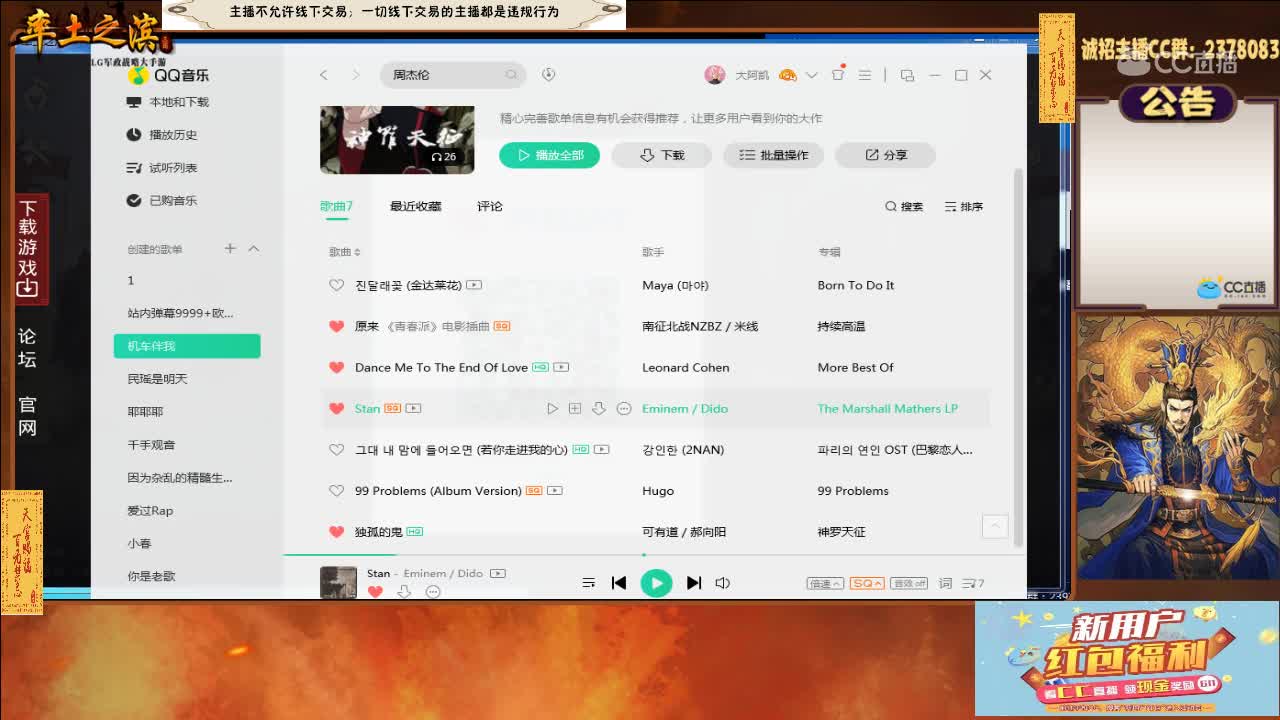The height and width of the screenshot is (720, 1280).
Task: Click 搜索 search within playlist
Action: point(904,206)
